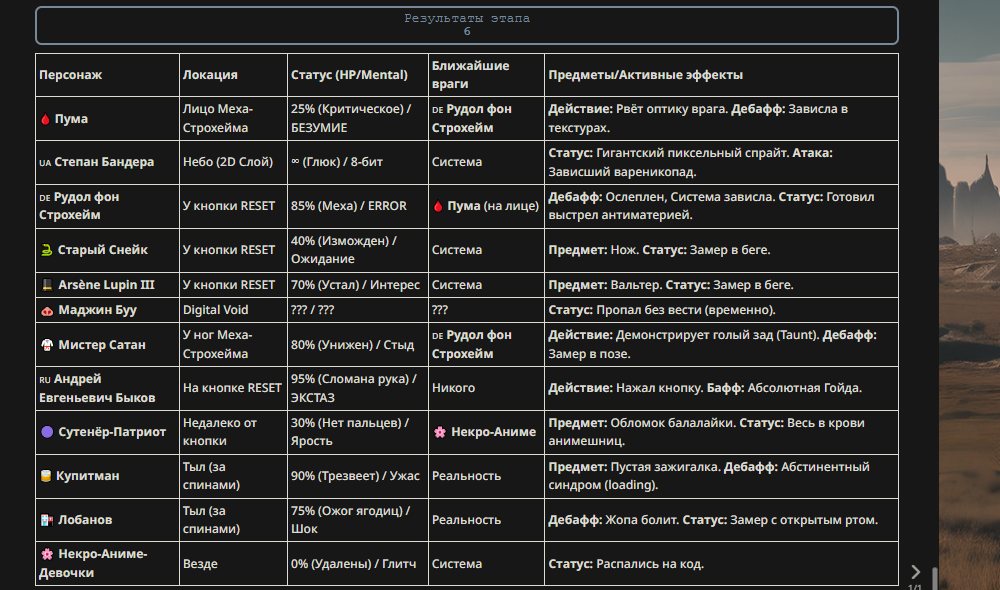The width and height of the screenshot is (1000, 590).
Task: Click the 'Результаты этапа 6' header box
Action: tap(467, 26)
